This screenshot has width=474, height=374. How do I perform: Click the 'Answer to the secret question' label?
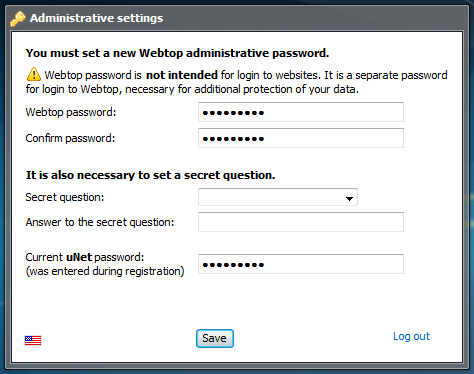point(100,222)
